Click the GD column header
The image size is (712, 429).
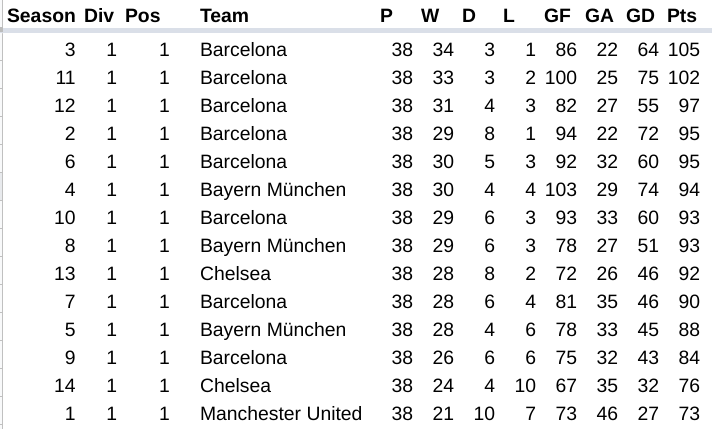pos(640,16)
